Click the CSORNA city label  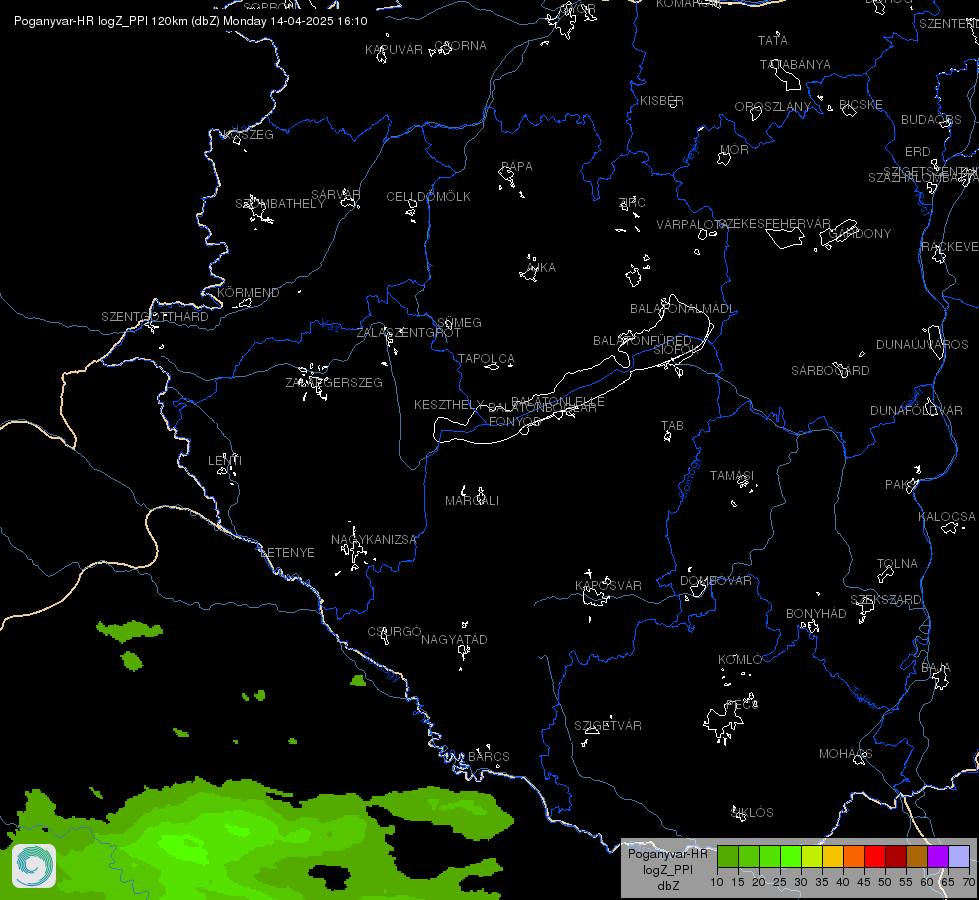point(460,46)
